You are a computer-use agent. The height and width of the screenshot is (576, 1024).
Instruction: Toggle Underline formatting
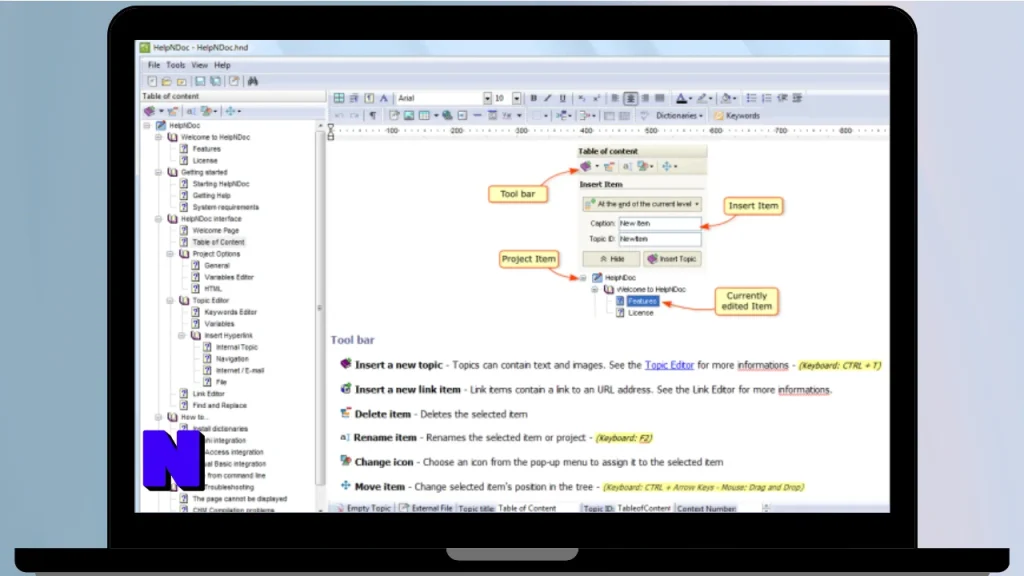coord(563,98)
